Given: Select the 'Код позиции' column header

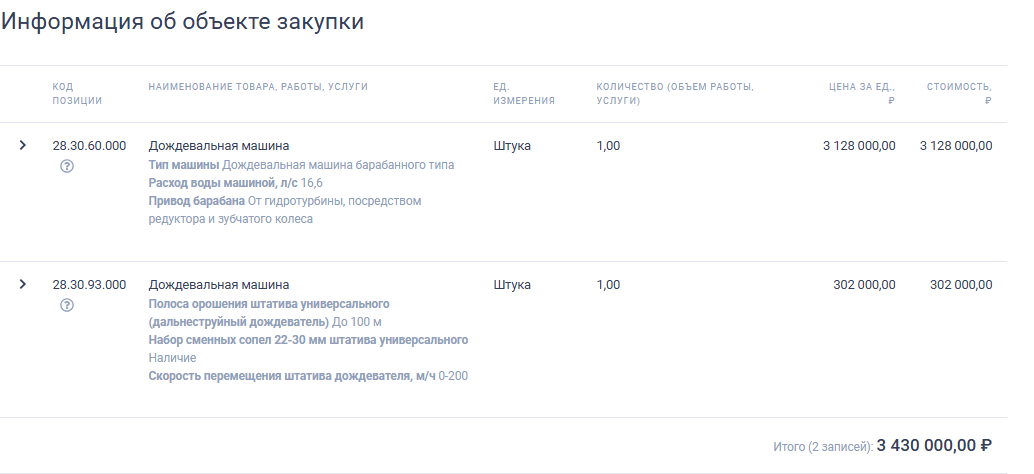Looking at the screenshot, I should pyautogui.click(x=77, y=94).
